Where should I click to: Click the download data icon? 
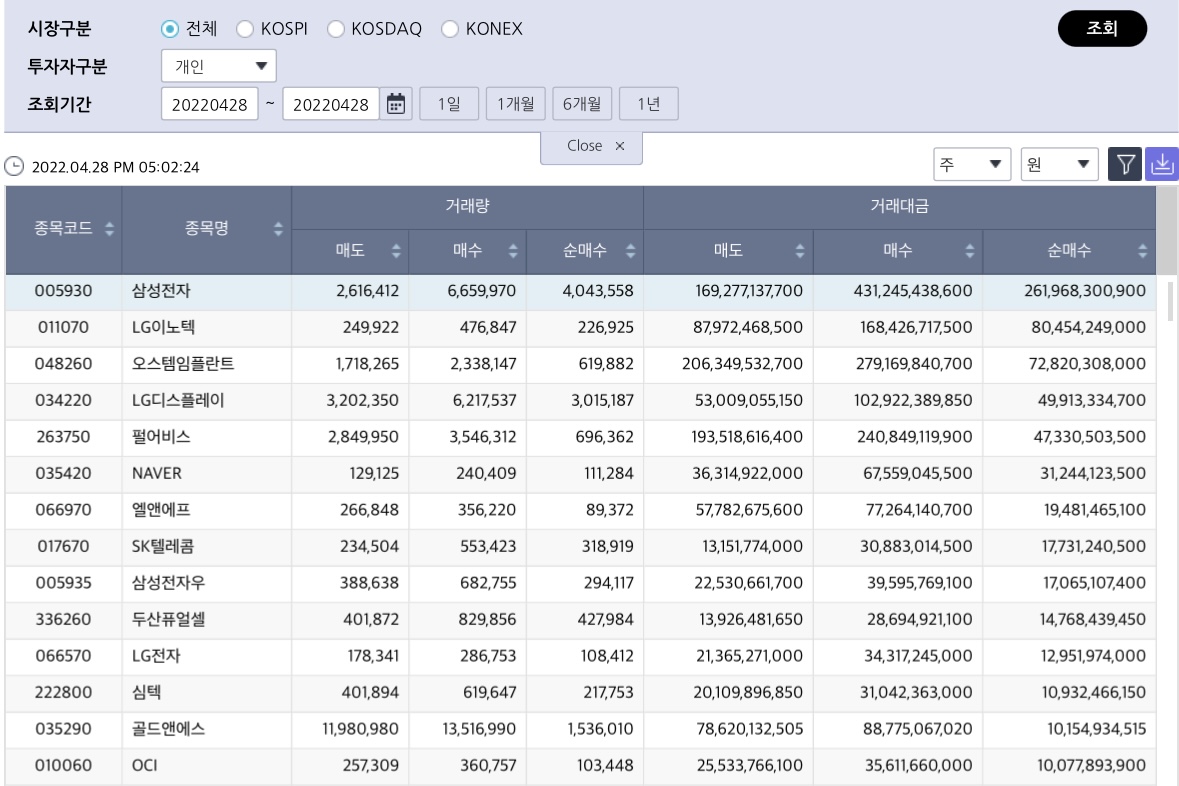(1162, 164)
